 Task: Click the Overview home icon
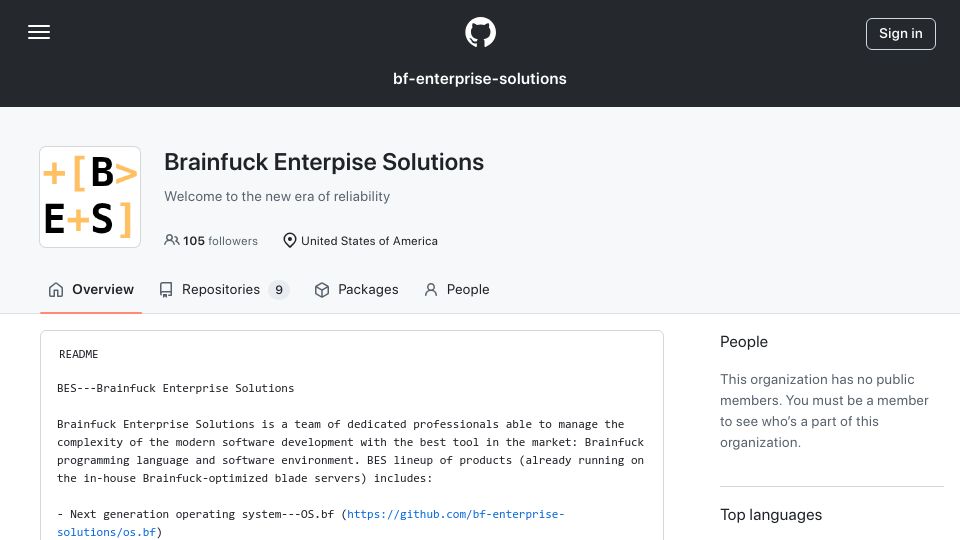click(x=56, y=290)
